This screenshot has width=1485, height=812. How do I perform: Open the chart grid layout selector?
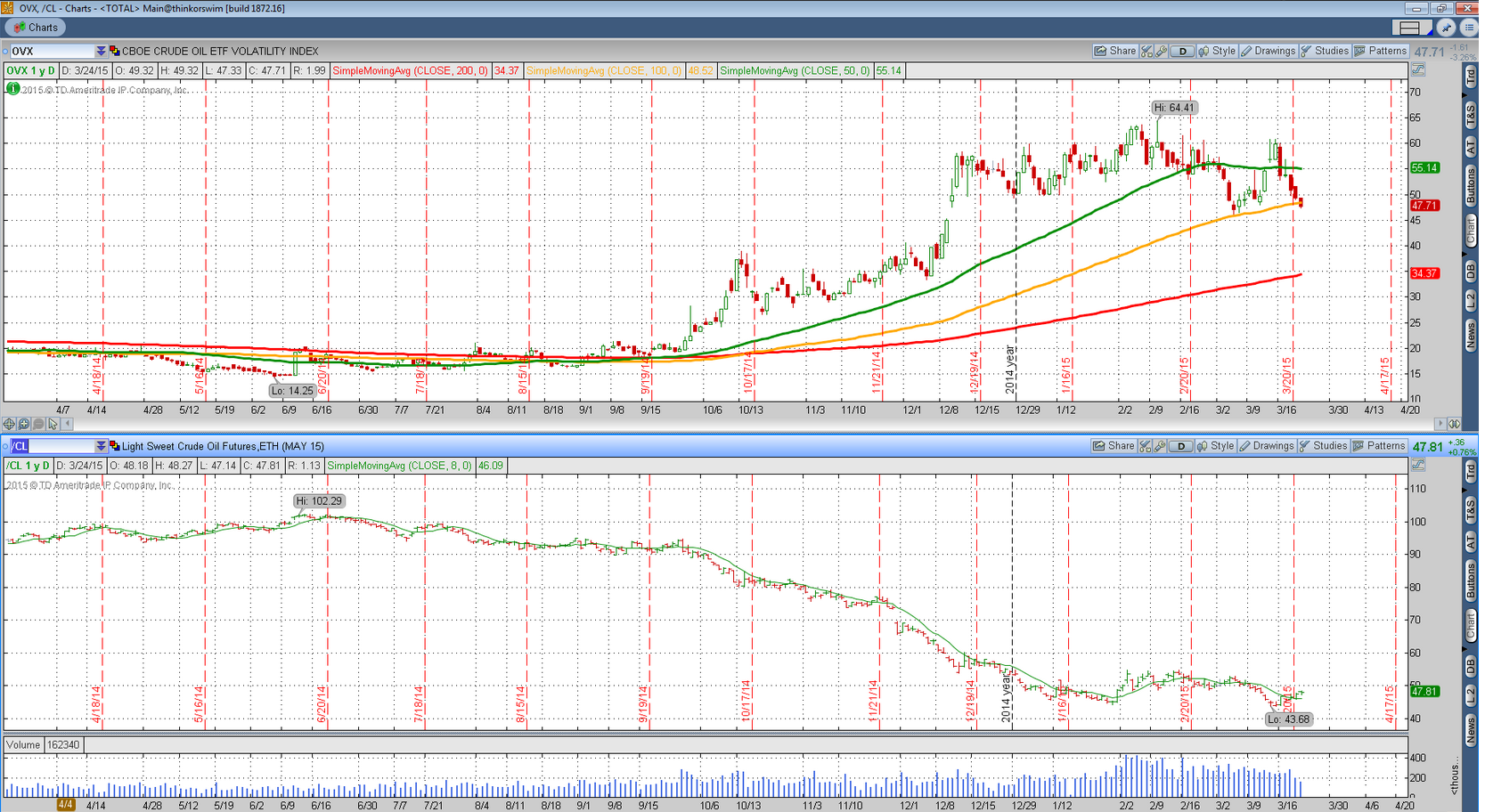tap(1412, 28)
